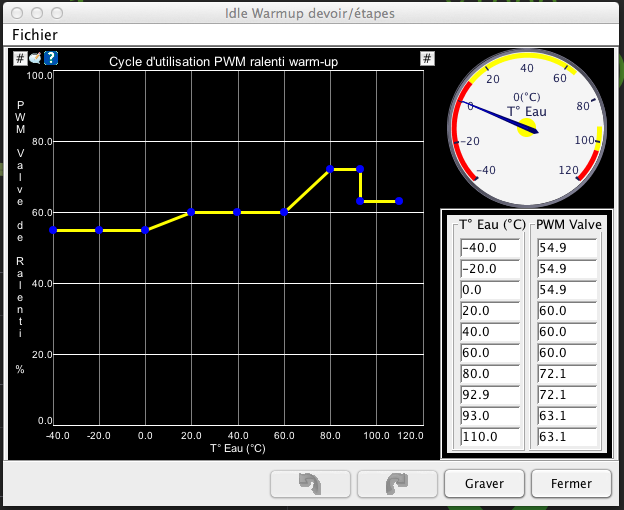Click the curve point at -20.0 °C
Viewport: 624px width, 510px height.
[99, 230]
